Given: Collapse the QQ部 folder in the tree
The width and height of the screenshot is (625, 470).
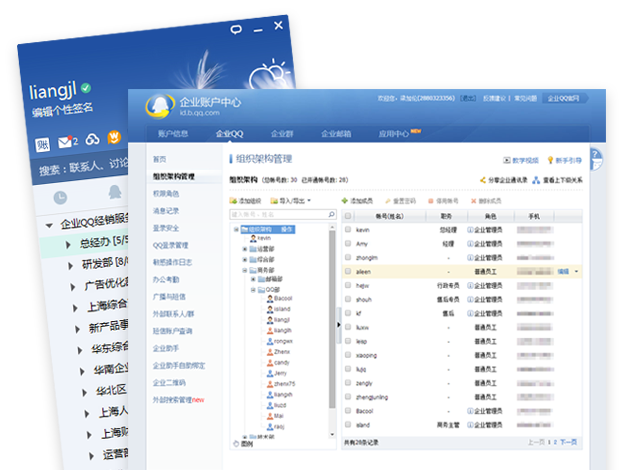Looking at the screenshot, I should pyautogui.click(x=253, y=290).
